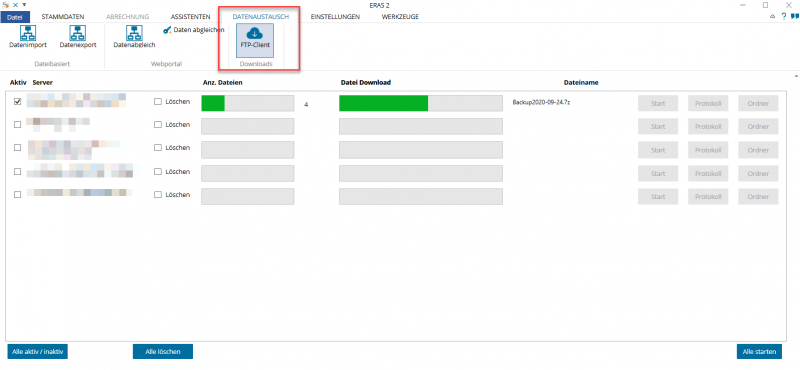
Task: Click the Daten abgleichen key item
Action: tap(194, 30)
